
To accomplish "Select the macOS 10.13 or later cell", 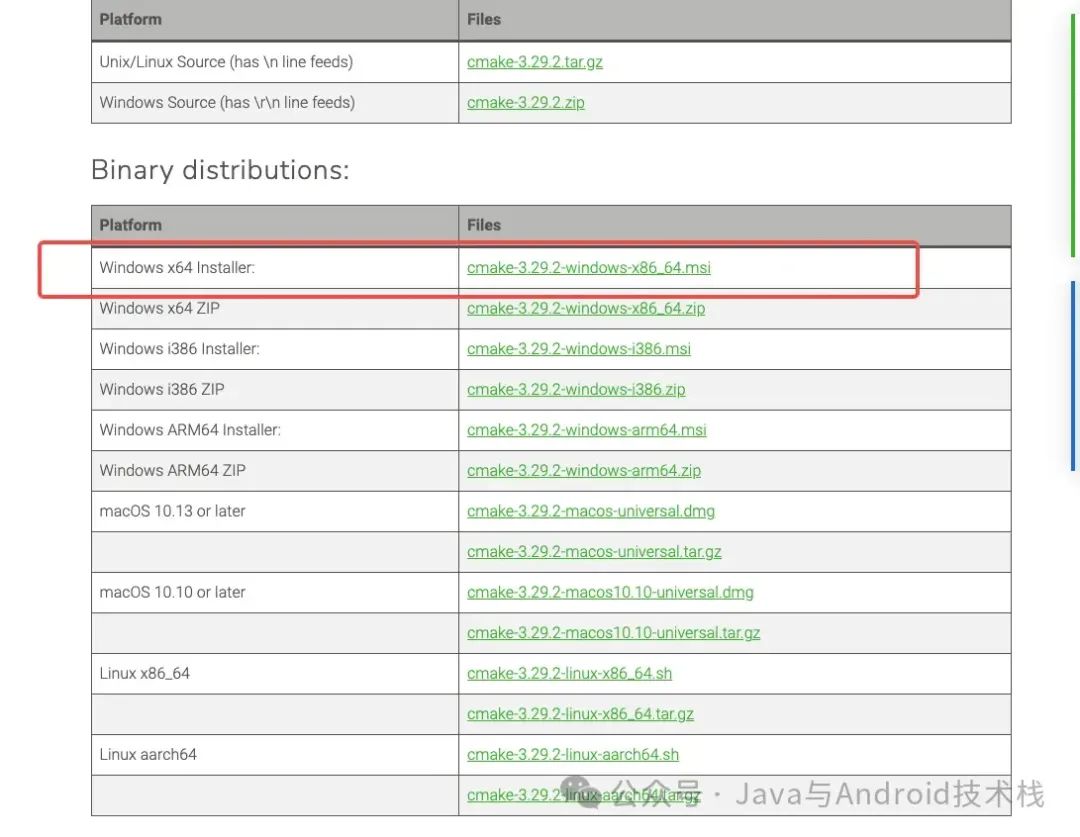I will click(x=275, y=511).
